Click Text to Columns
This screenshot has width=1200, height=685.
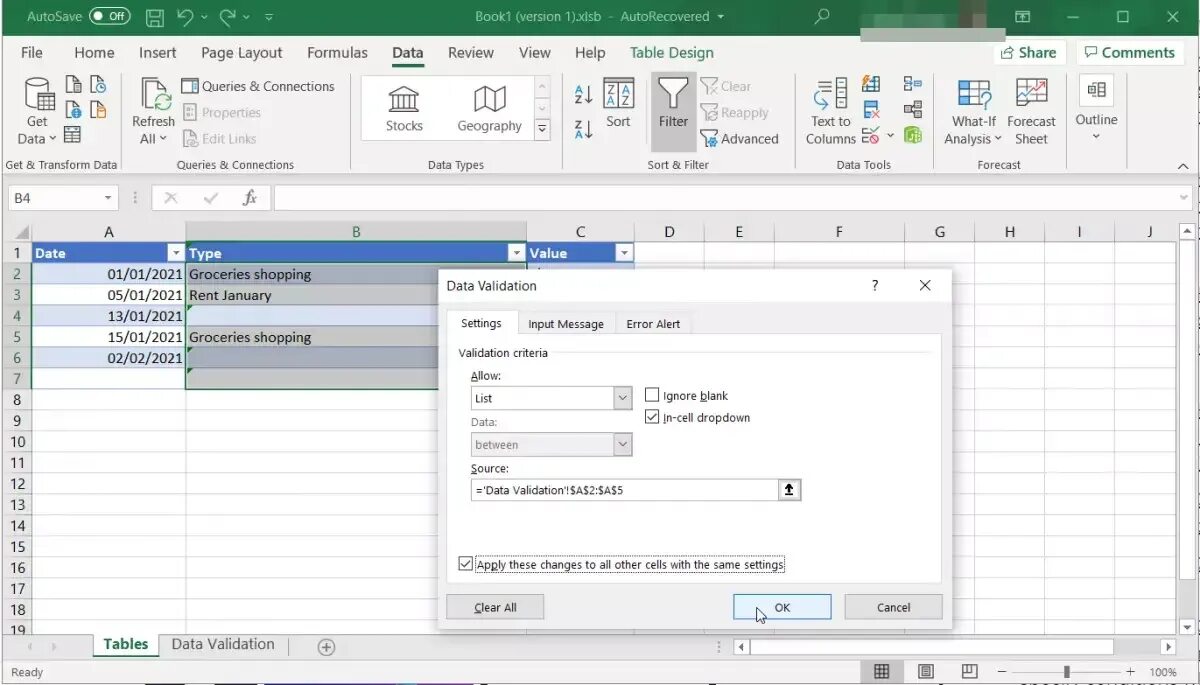(x=830, y=111)
